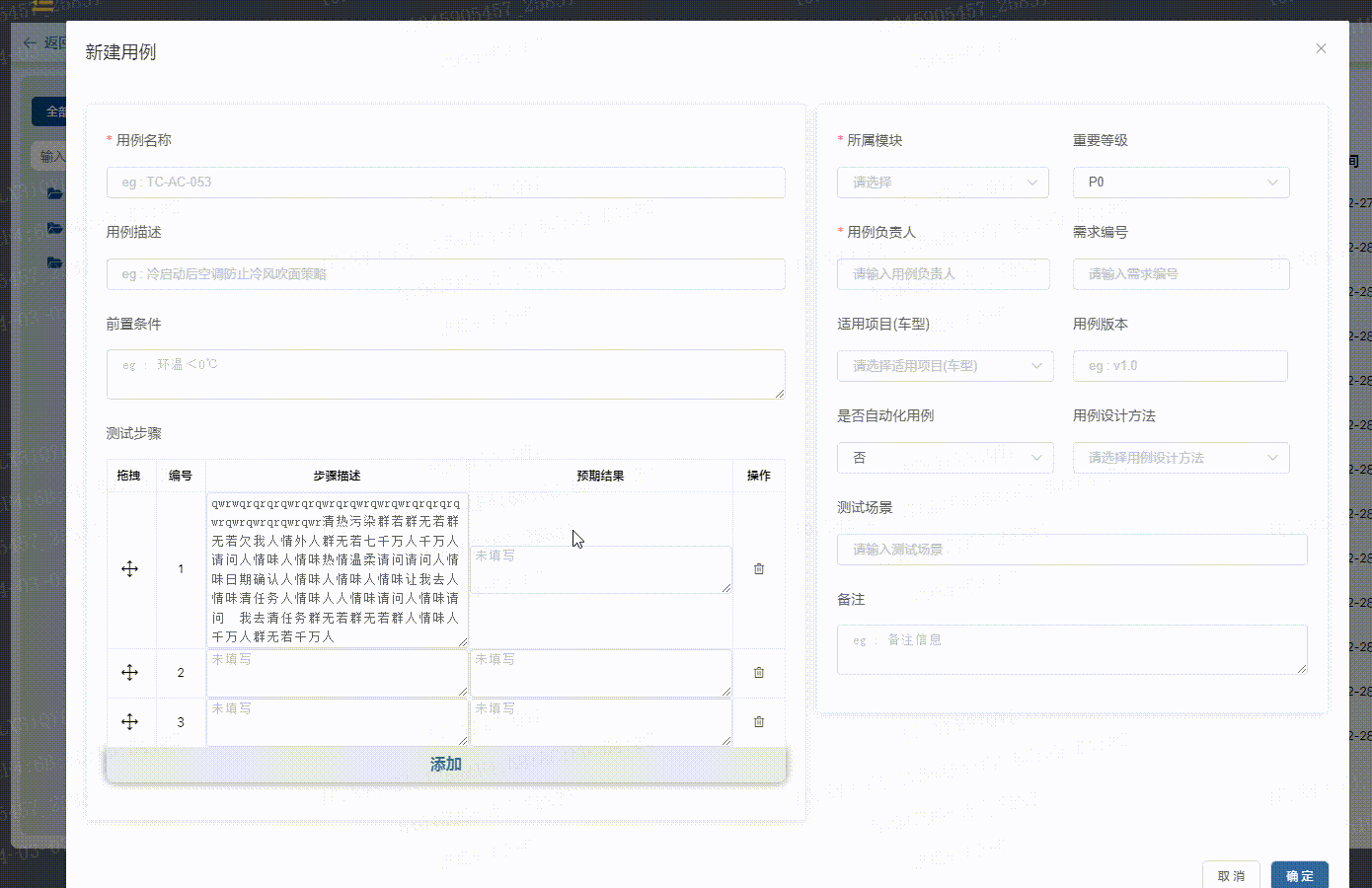The image size is (1372, 888).
Task: Click the 取消 cancel button
Action: tap(1231, 875)
